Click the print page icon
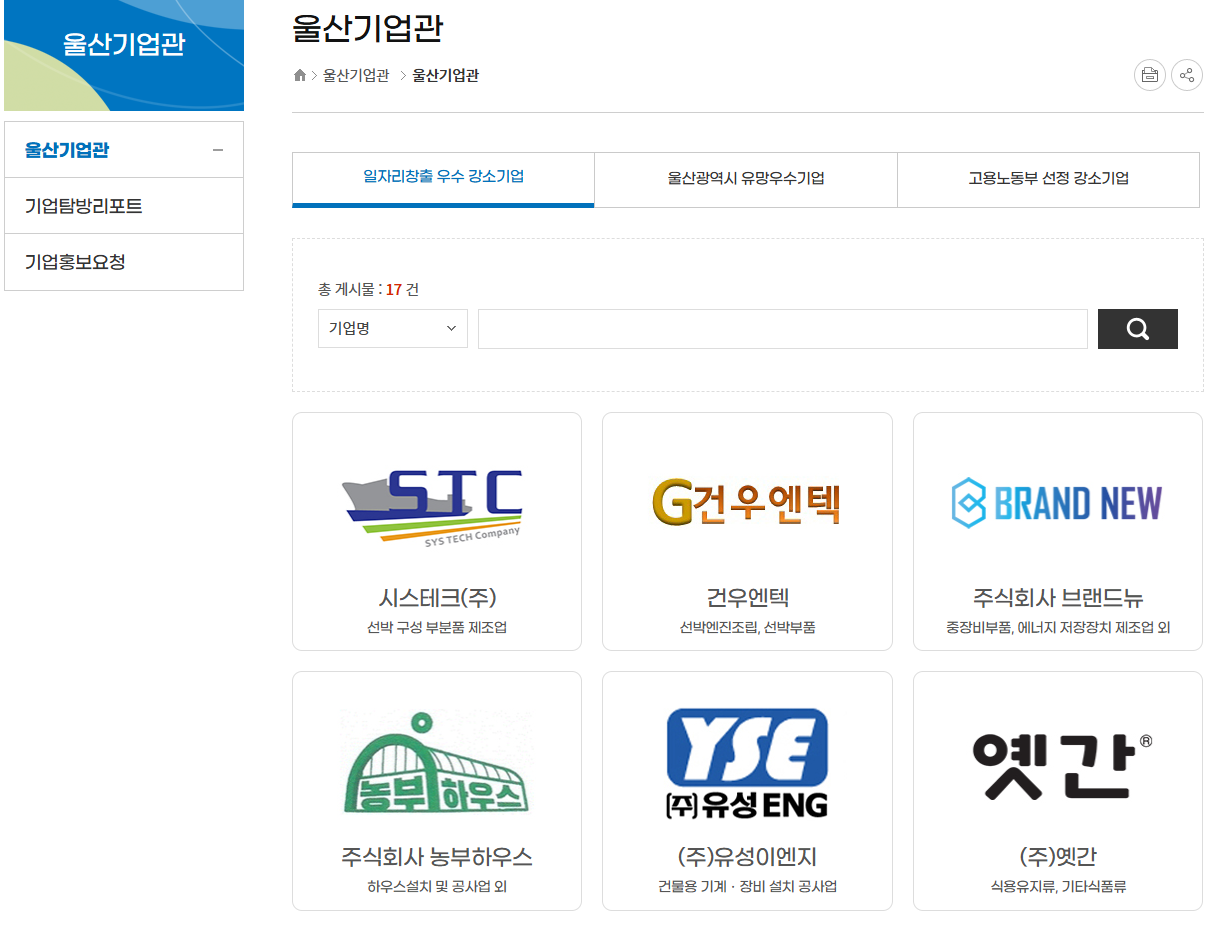The width and height of the screenshot is (1217, 927). (x=1150, y=75)
